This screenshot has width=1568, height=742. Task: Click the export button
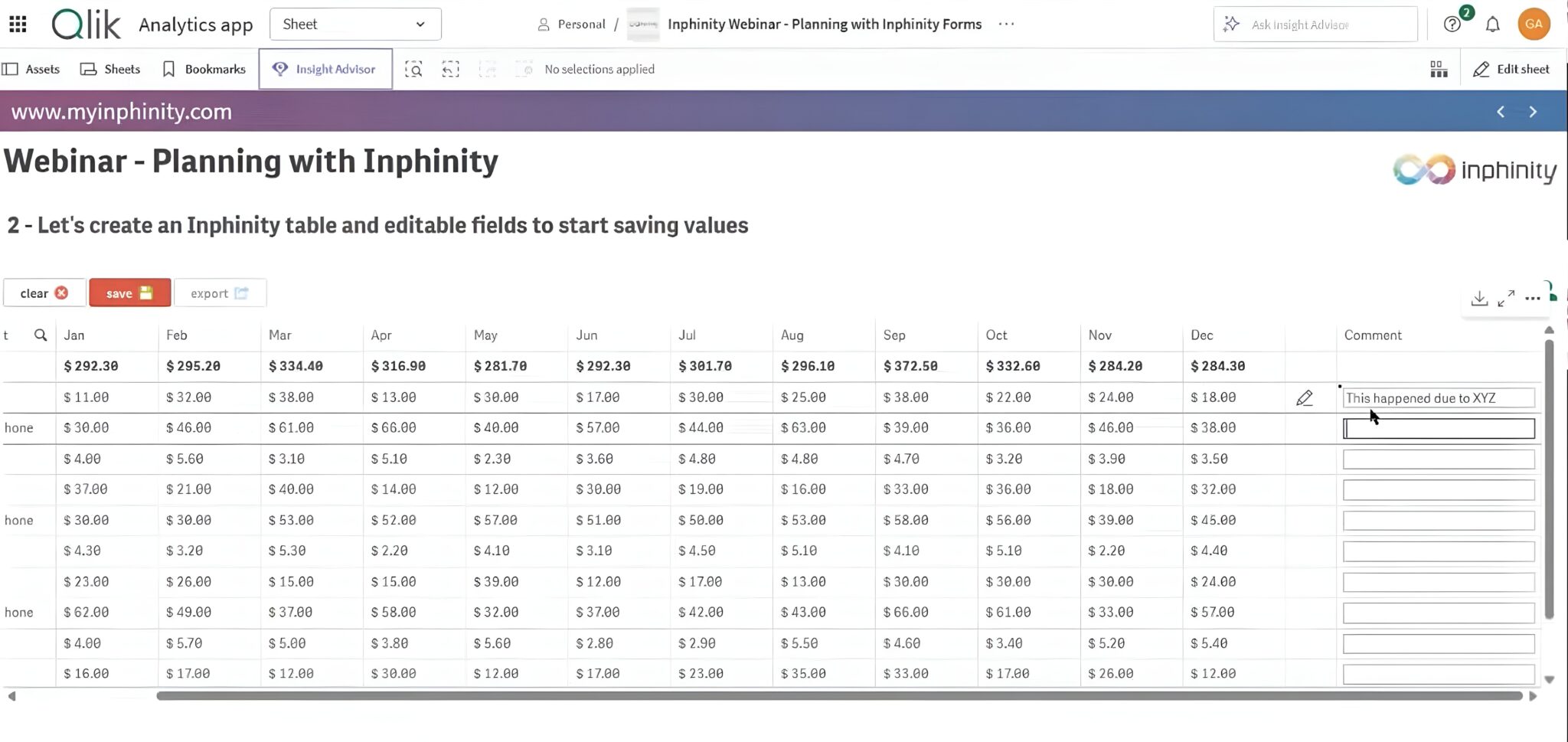tap(220, 293)
